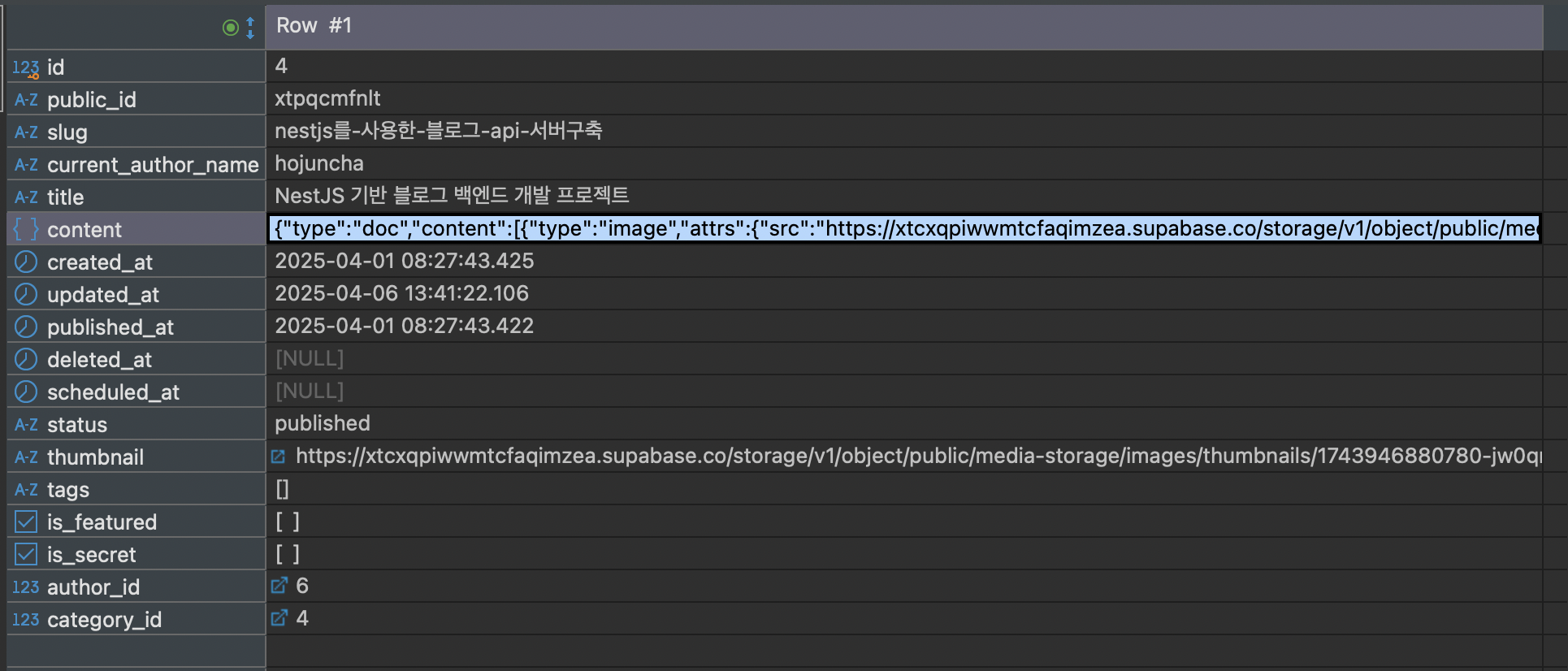Click the numeric key icon beside id

tap(25, 68)
